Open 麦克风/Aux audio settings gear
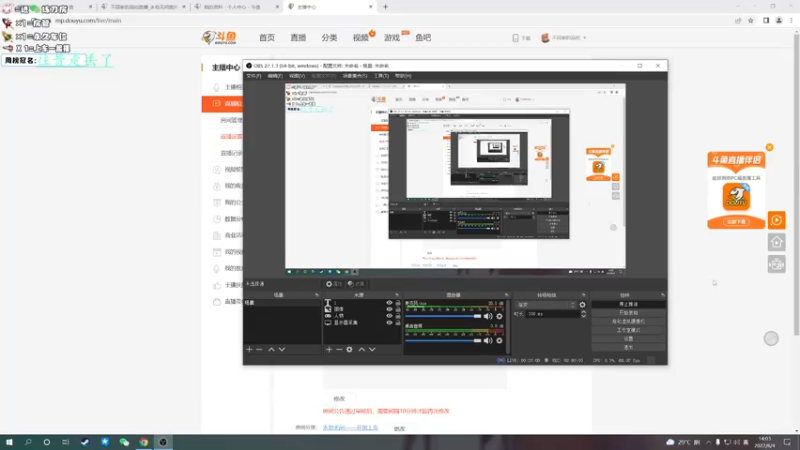Viewport: 800px width, 450px height. (499, 316)
